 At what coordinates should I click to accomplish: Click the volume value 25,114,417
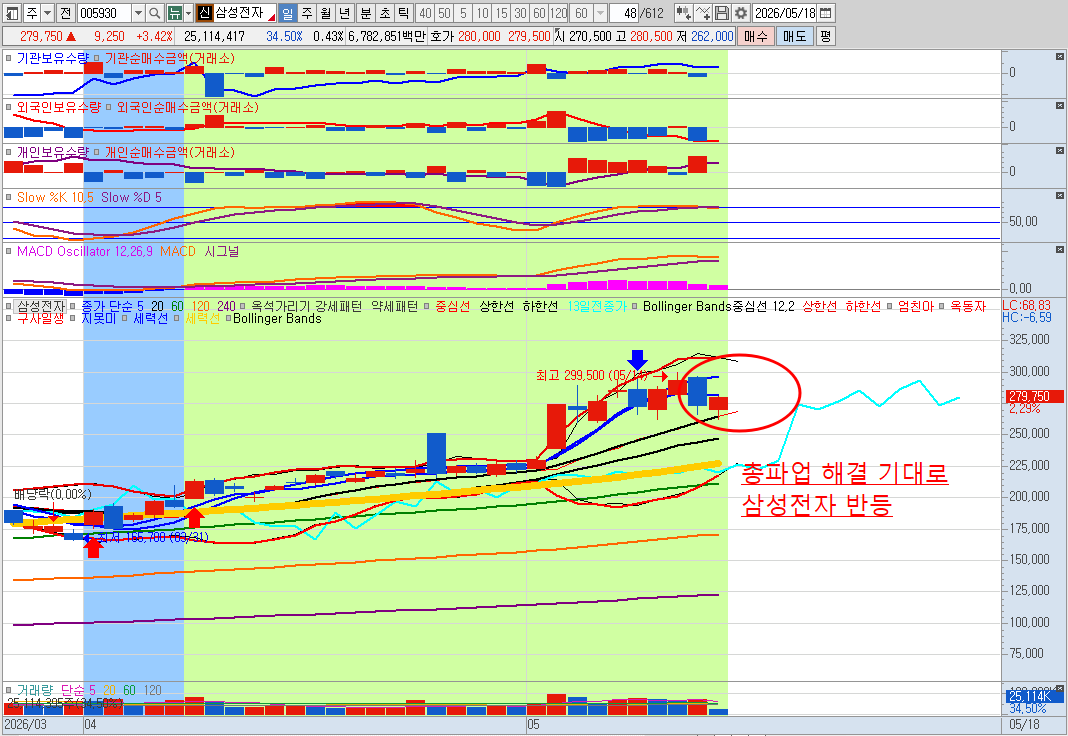[x=214, y=36]
